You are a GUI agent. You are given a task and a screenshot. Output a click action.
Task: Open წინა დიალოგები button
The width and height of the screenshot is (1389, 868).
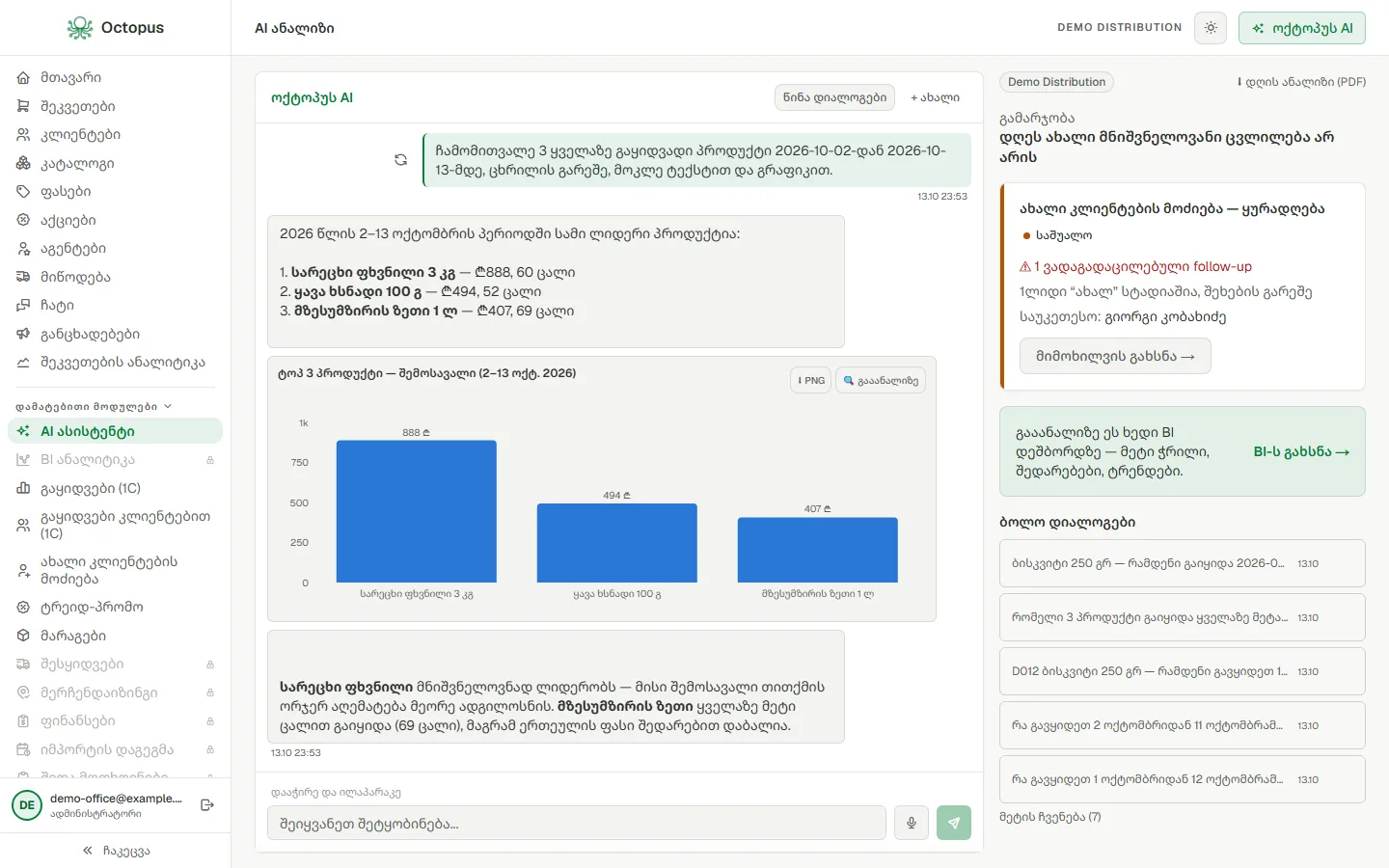[834, 97]
